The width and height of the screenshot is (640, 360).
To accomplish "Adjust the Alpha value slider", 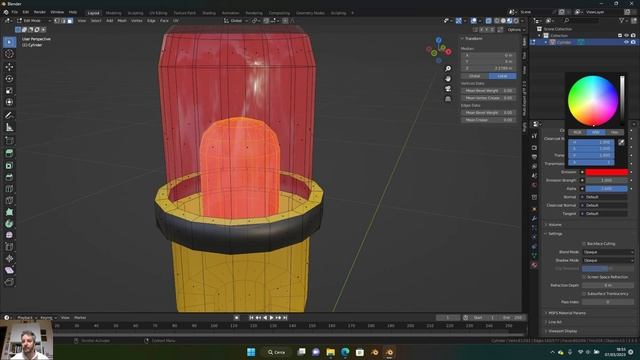I will click(x=606, y=189).
